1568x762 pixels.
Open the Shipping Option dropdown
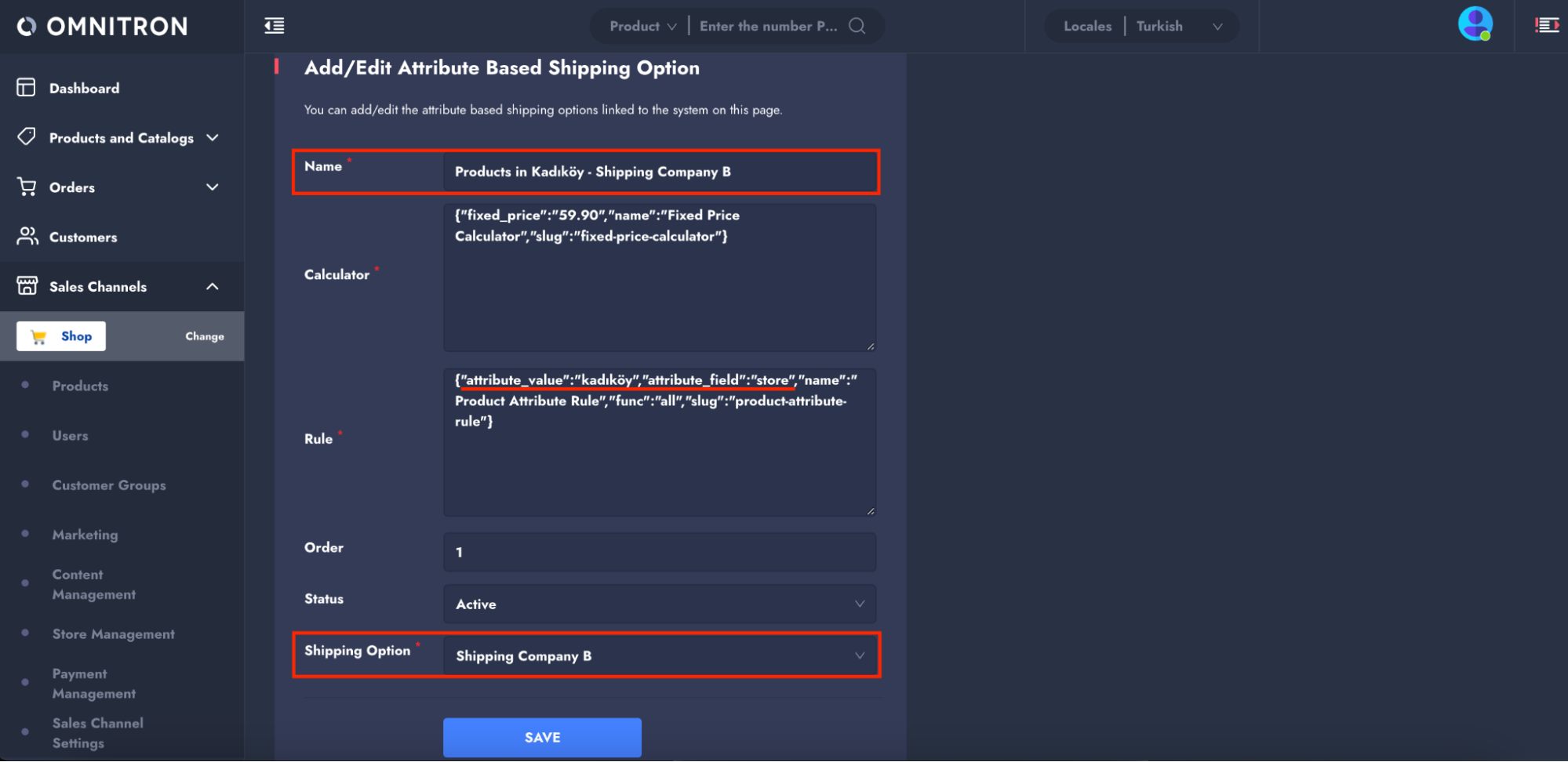[x=659, y=655]
